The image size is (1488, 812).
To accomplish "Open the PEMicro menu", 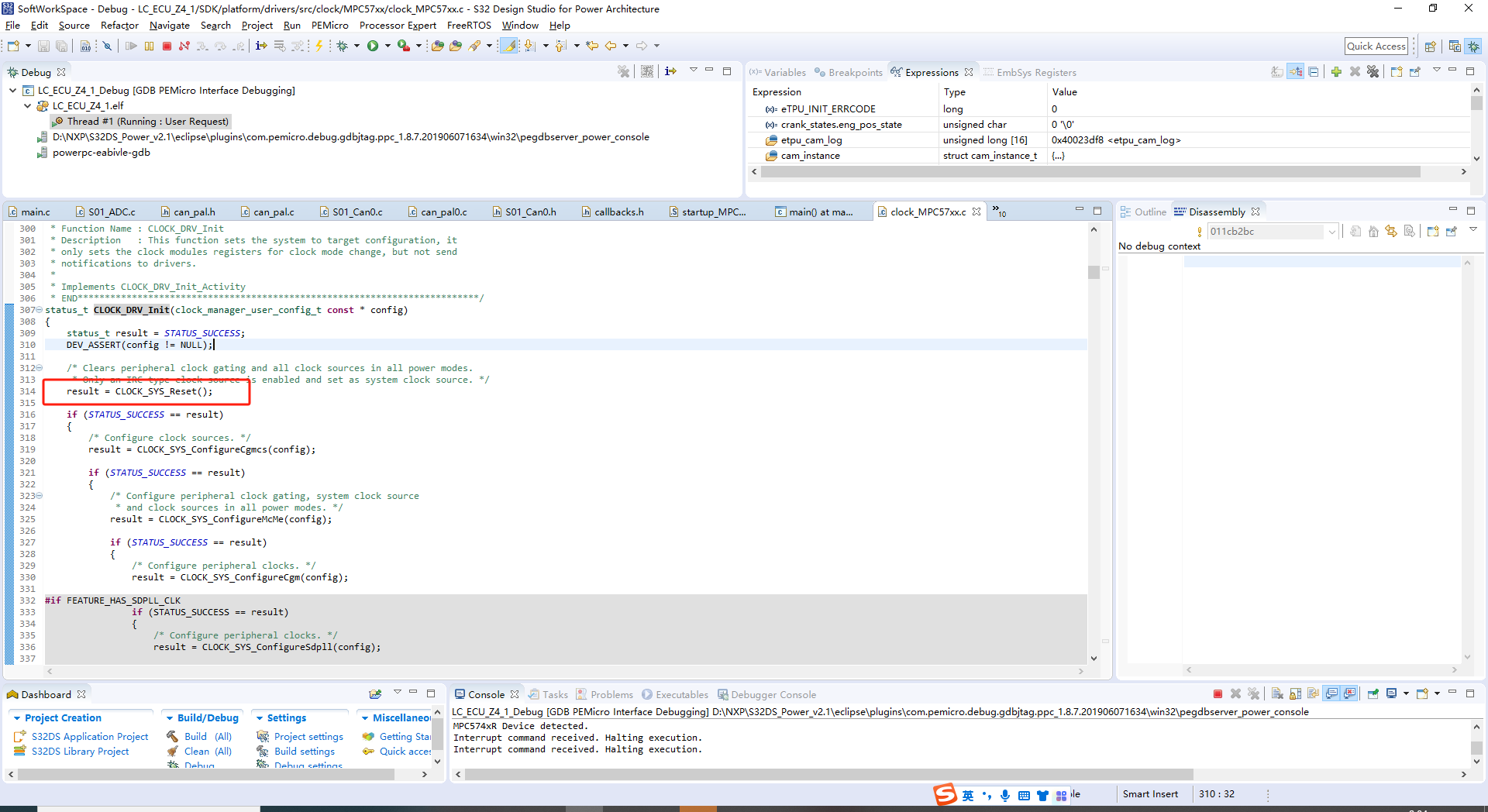I will [329, 26].
